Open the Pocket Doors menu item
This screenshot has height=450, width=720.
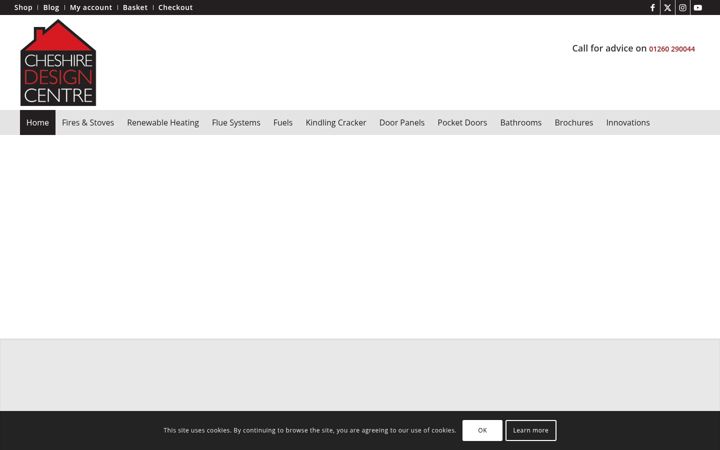coord(462,123)
